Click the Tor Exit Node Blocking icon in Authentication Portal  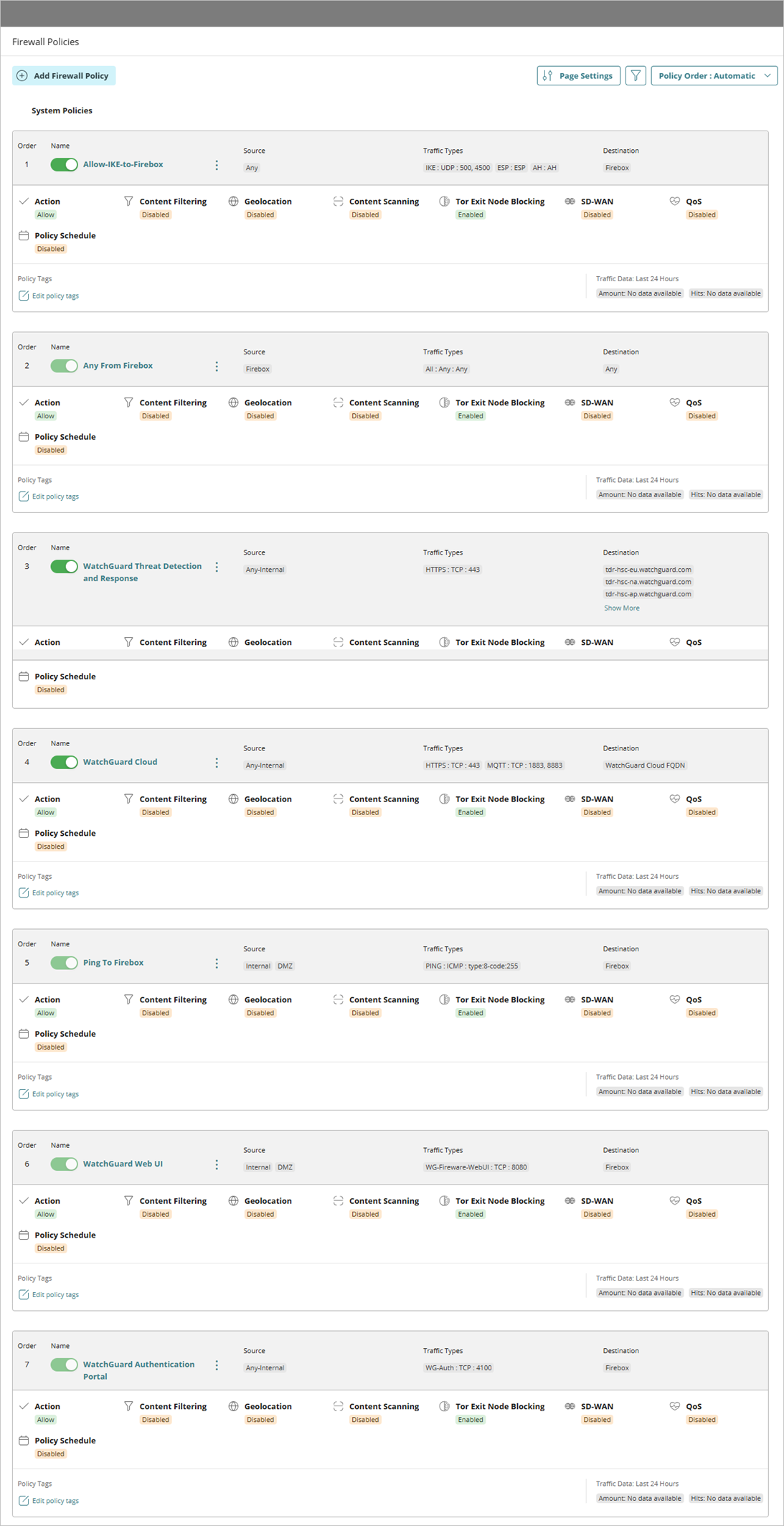click(444, 1406)
